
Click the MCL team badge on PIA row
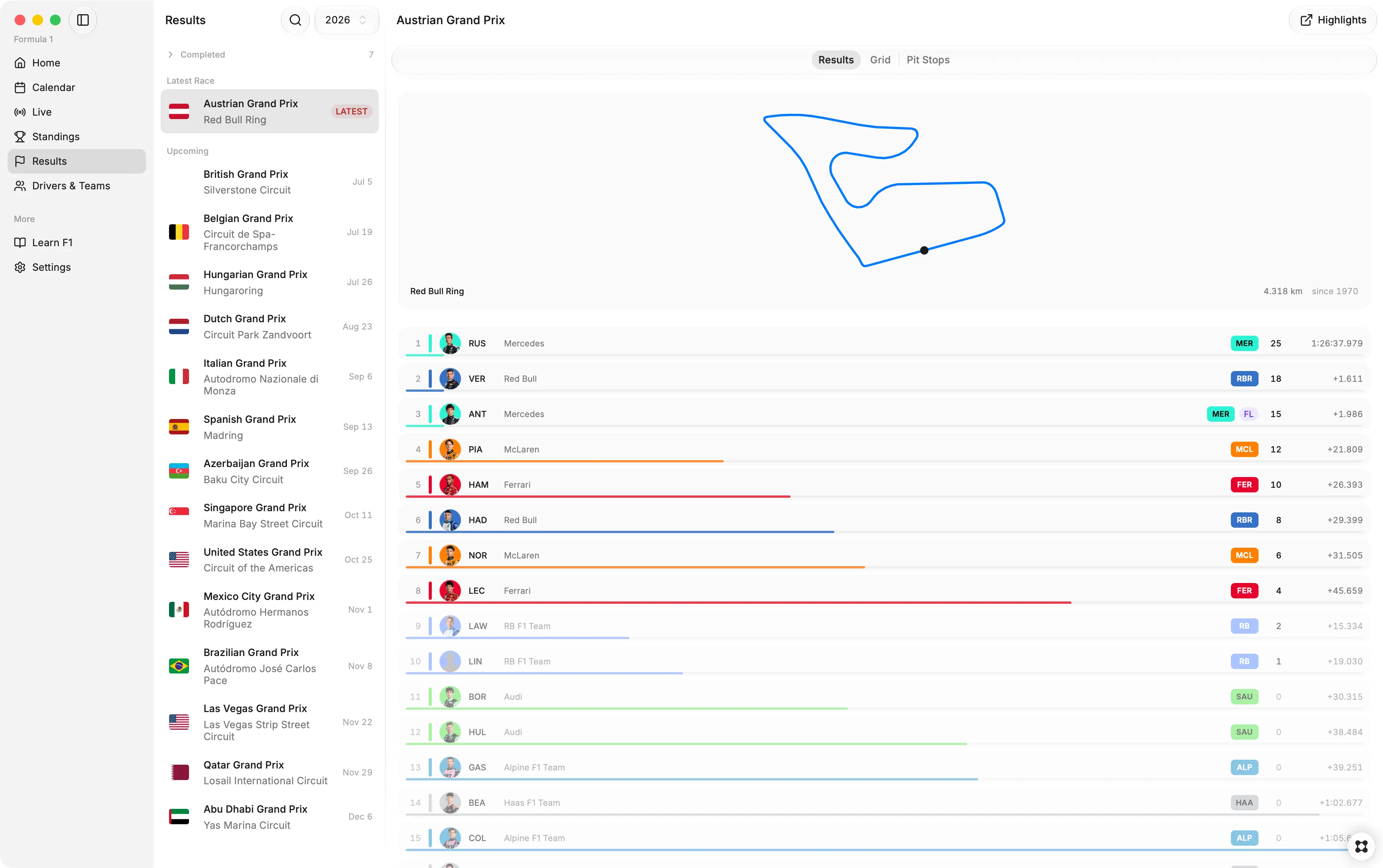(1244, 449)
